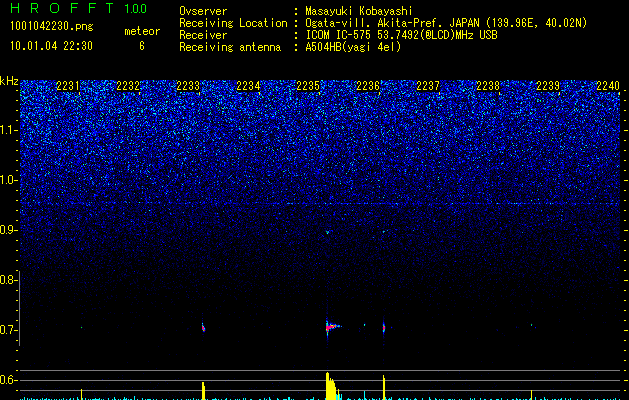Click the yellow power bar after 2236
Image resolution: width=629 pixels, height=400 pixels.
pos(384,388)
